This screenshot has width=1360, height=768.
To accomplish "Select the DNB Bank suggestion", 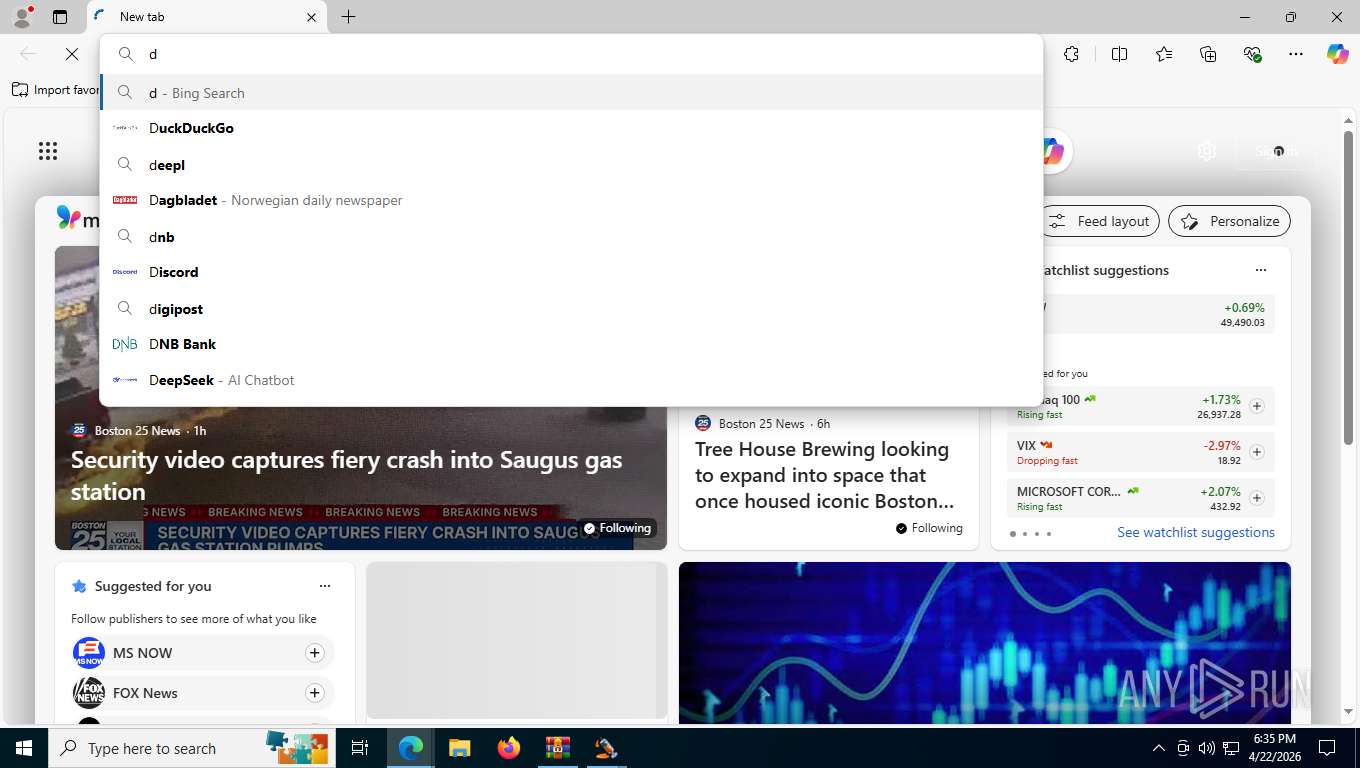I will tap(571, 344).
